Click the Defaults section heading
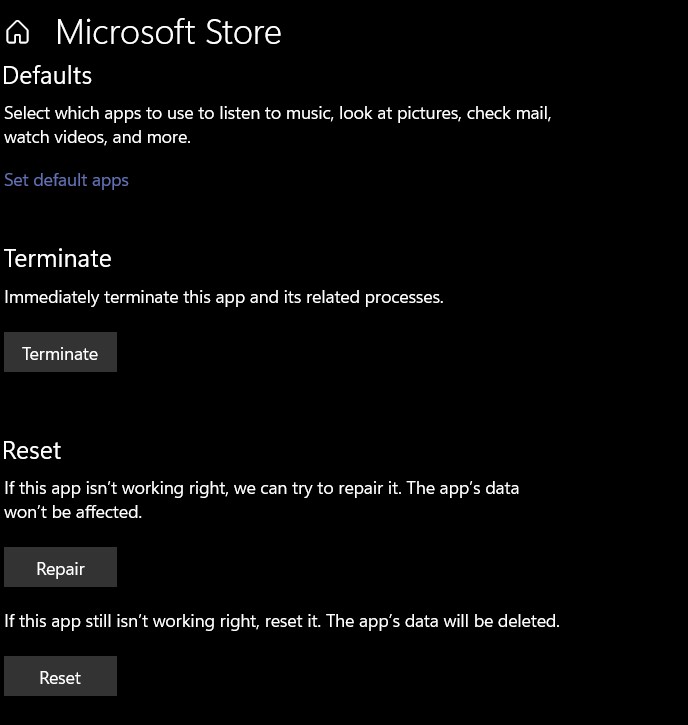The width and height of the screenshot is (688, 725). click(47, 76)
